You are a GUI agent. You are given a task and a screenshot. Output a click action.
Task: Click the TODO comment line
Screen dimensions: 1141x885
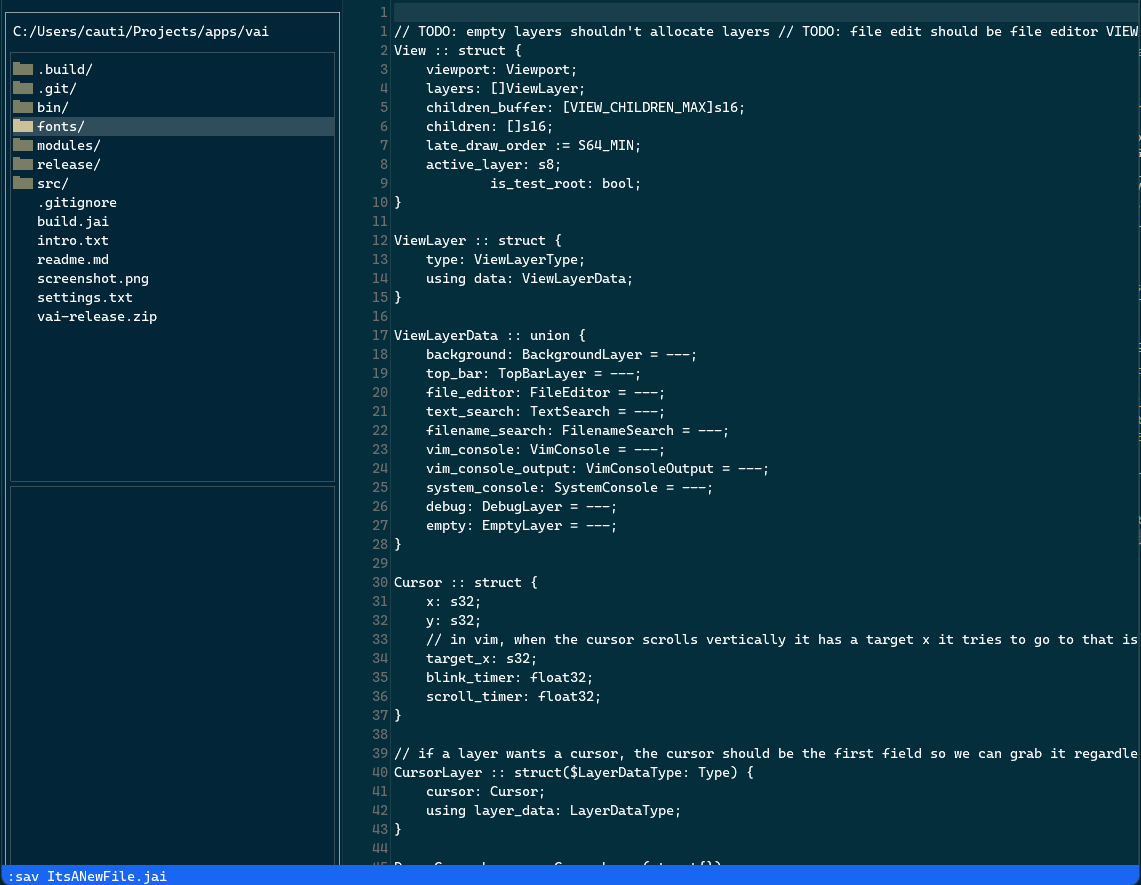click(x=766, y=31)
